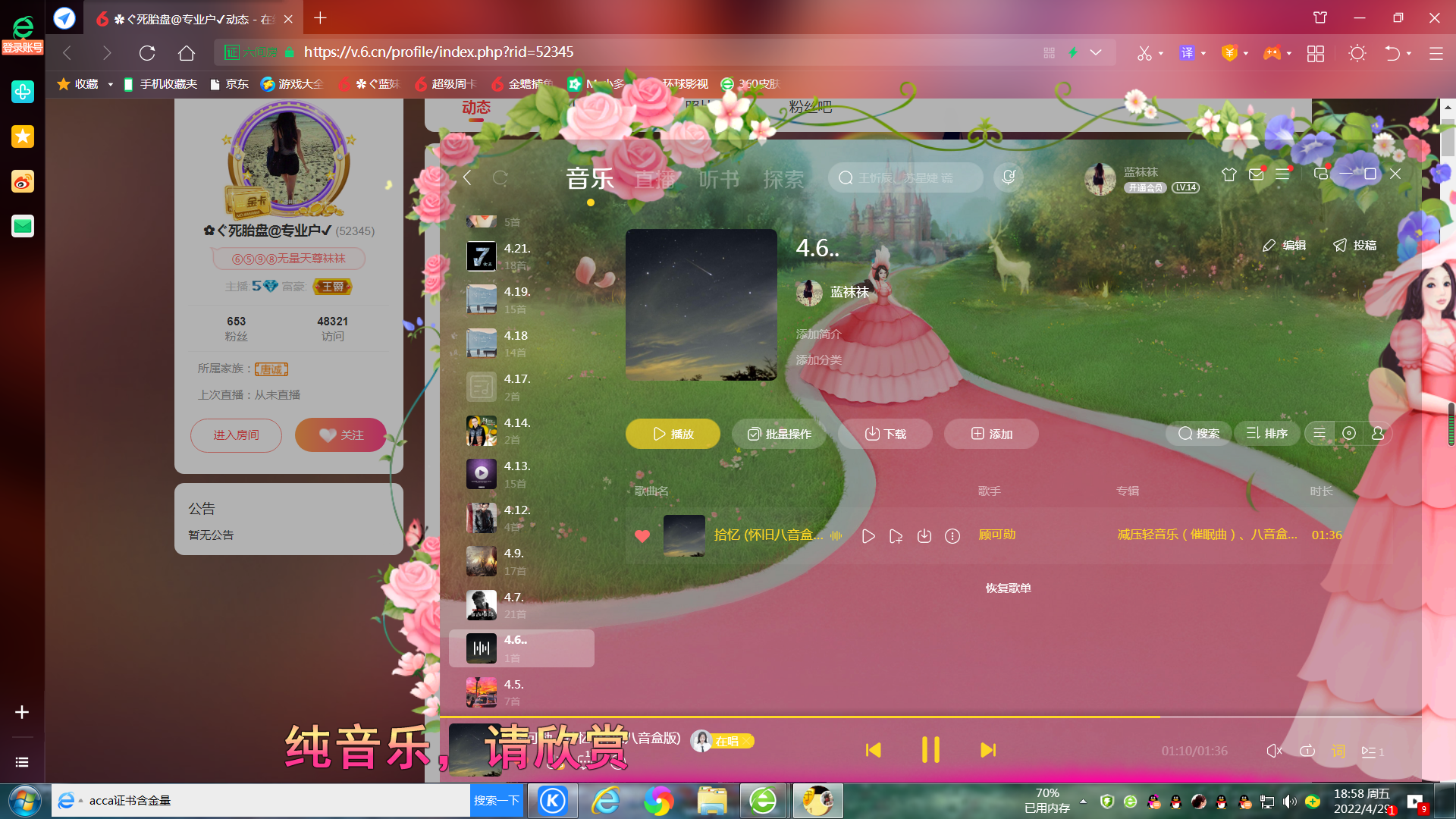
Task: Refresh the music player page
Action: [x=500, y=177]
